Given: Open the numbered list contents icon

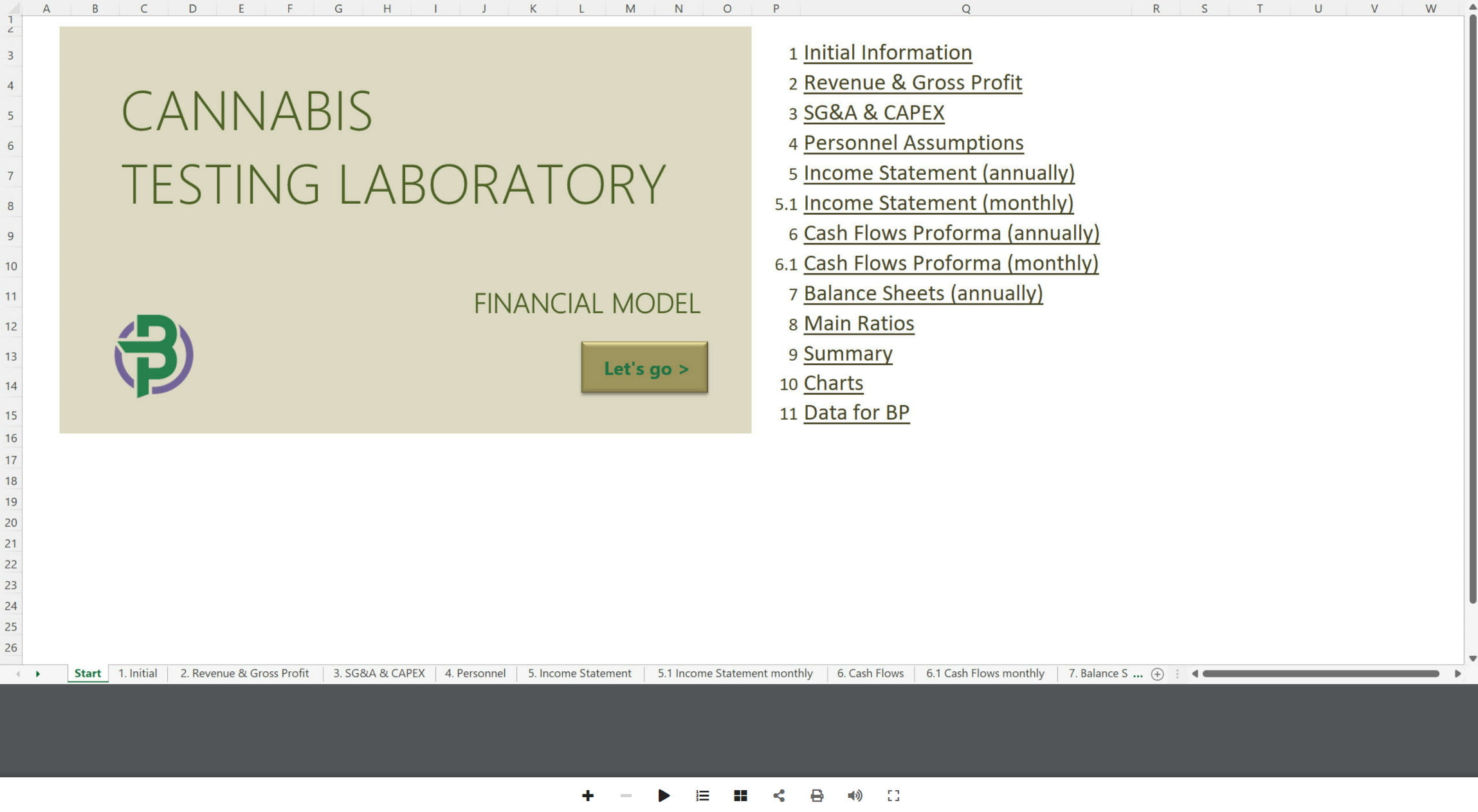Looking at the screenshot, I should pyautogui.click(x=702, y=795).
